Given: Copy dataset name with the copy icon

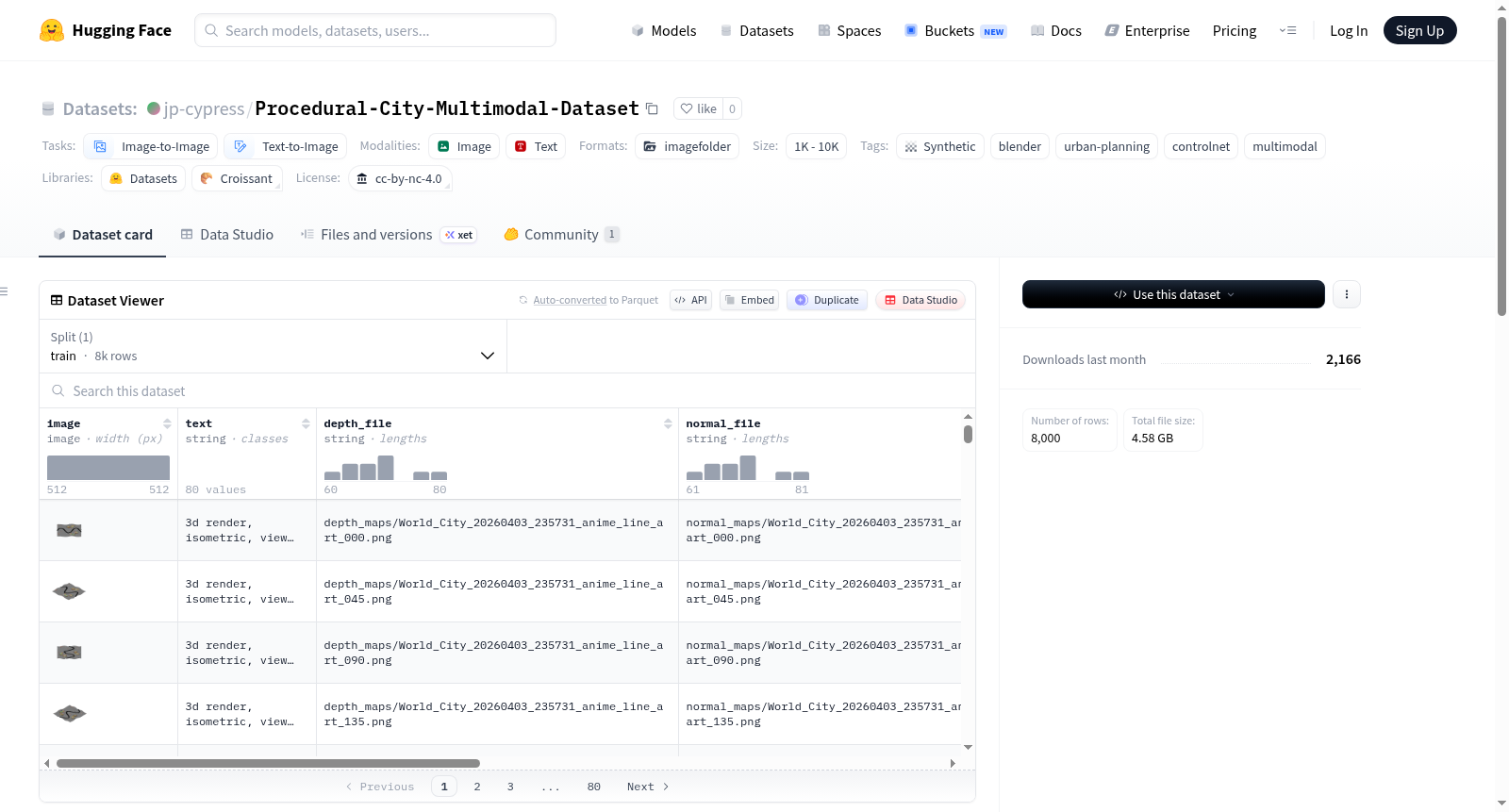Looking at the screenshot, I should 652,108.
